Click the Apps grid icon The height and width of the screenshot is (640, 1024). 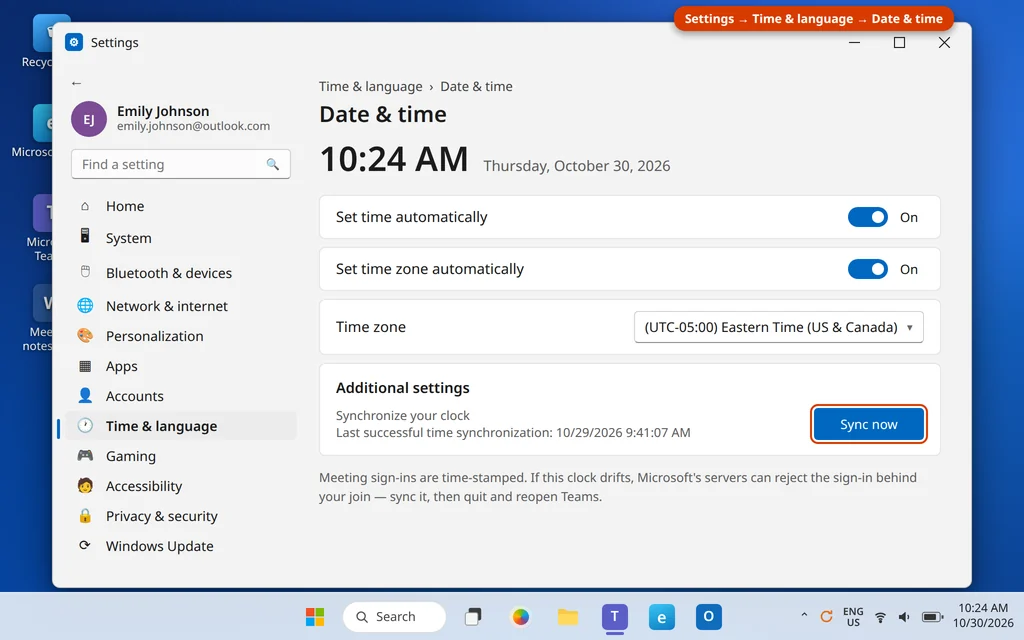[x=85, y=366]
